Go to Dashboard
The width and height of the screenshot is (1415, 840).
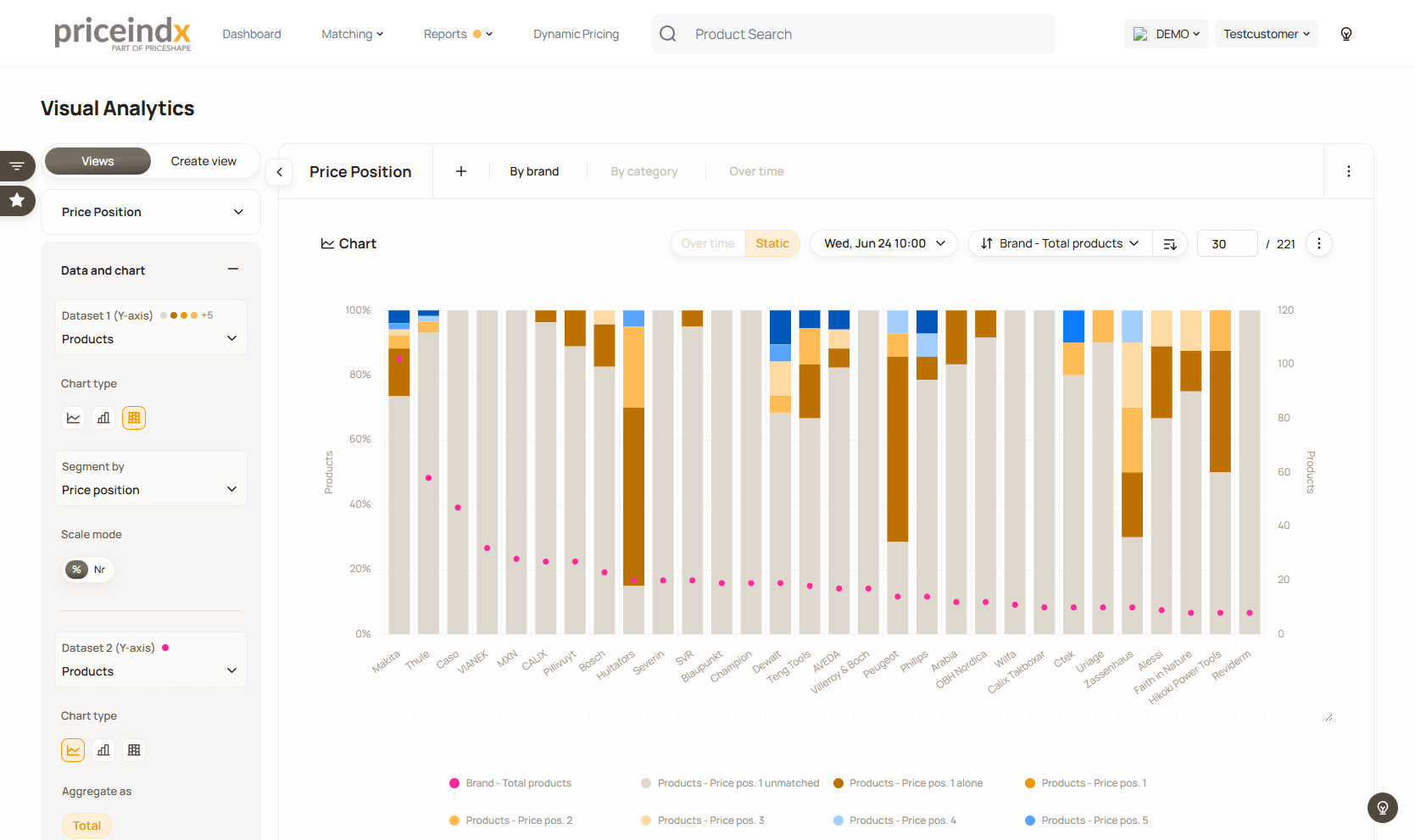pos(252,34)
